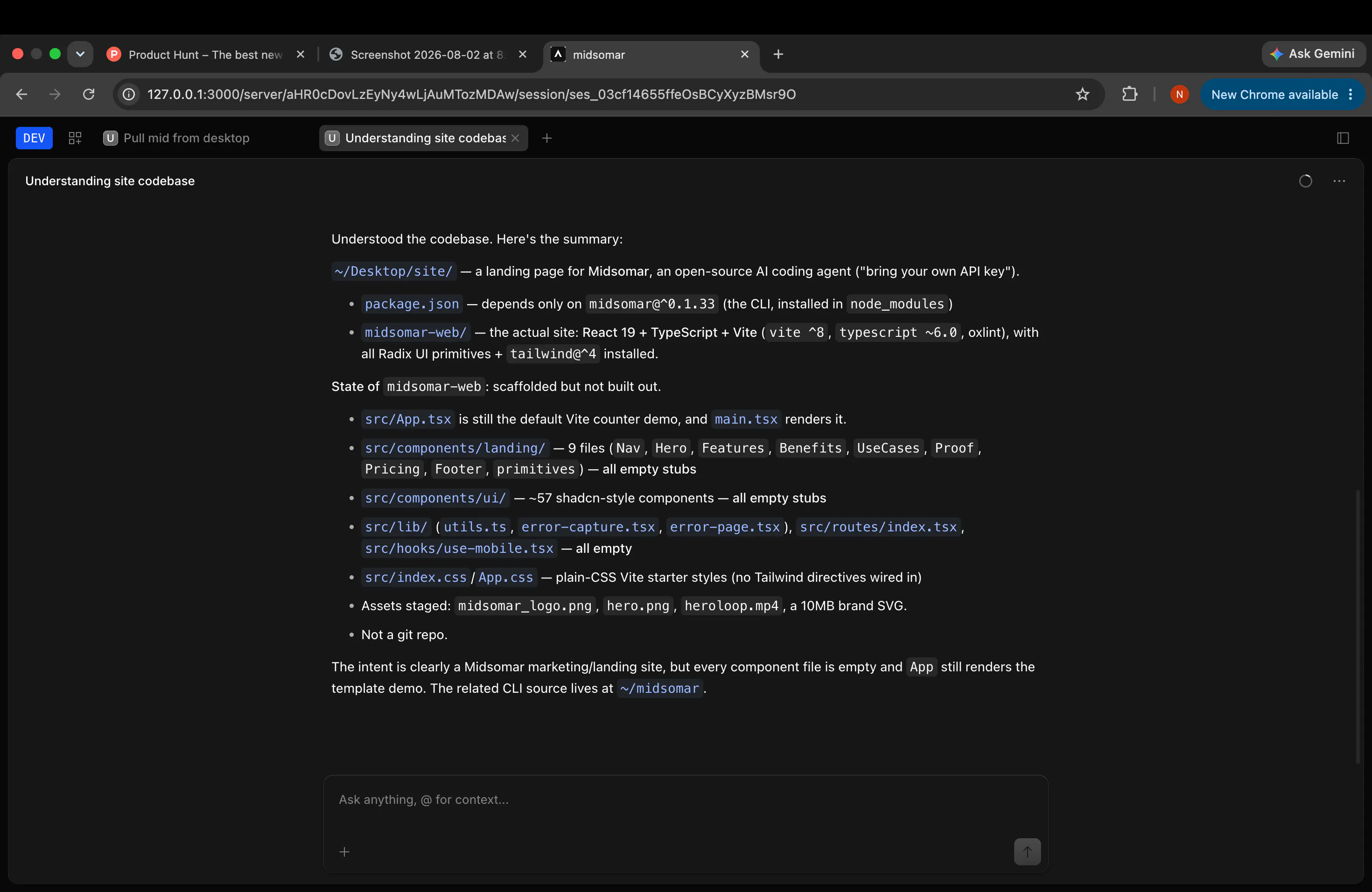Close the Understanding site codebase session tab

(515, 138)
